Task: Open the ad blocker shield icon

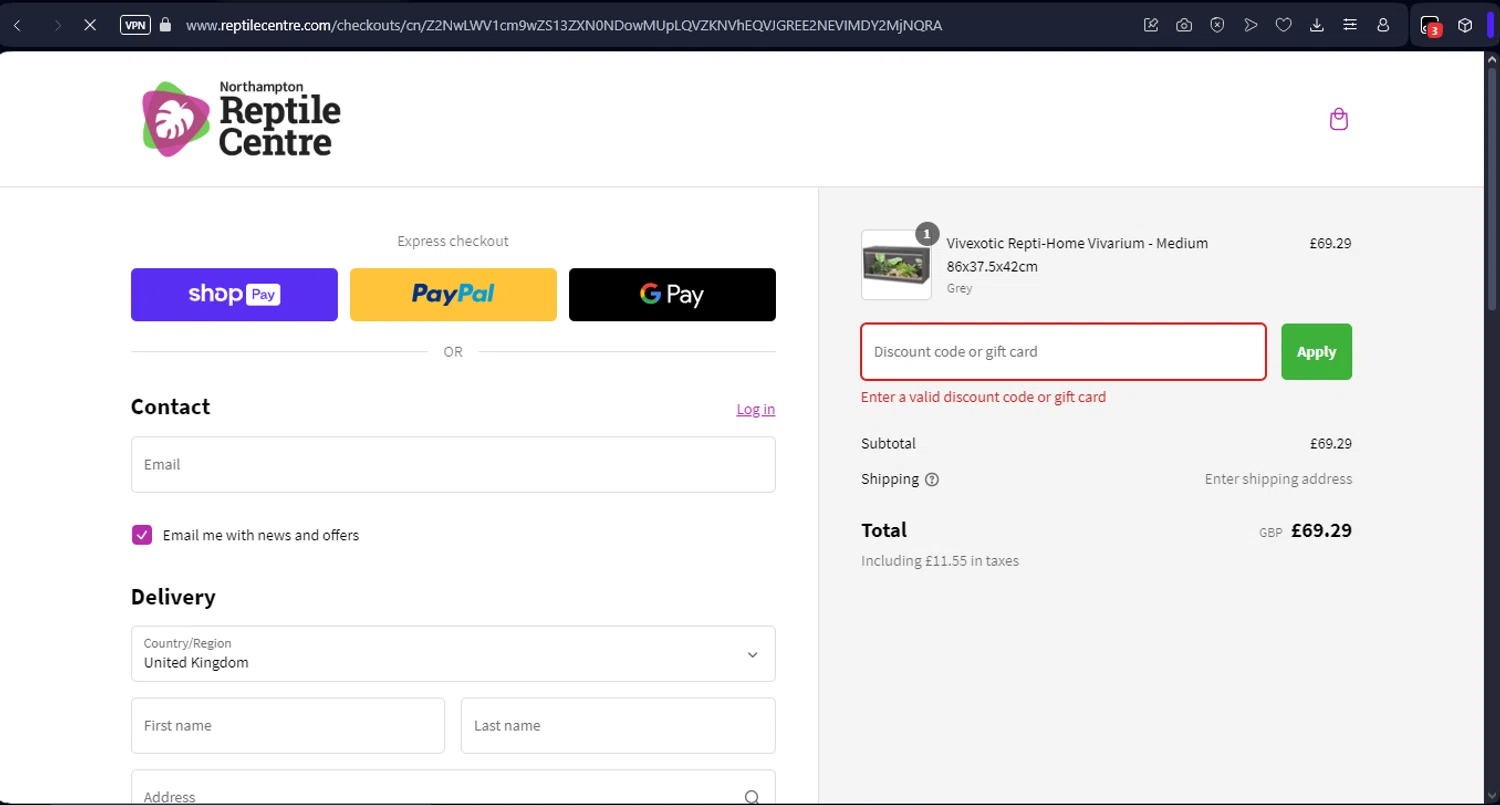Action: coord(1217,25)
